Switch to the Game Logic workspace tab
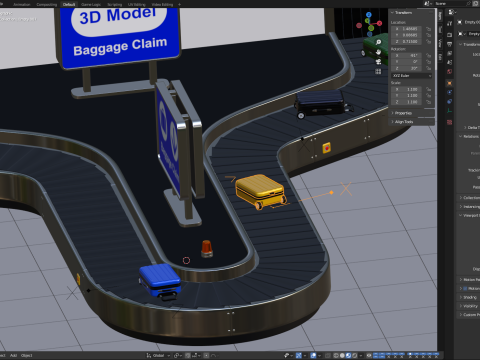The width and height of the screenshot is (480, 360). (x=91, y=4)
